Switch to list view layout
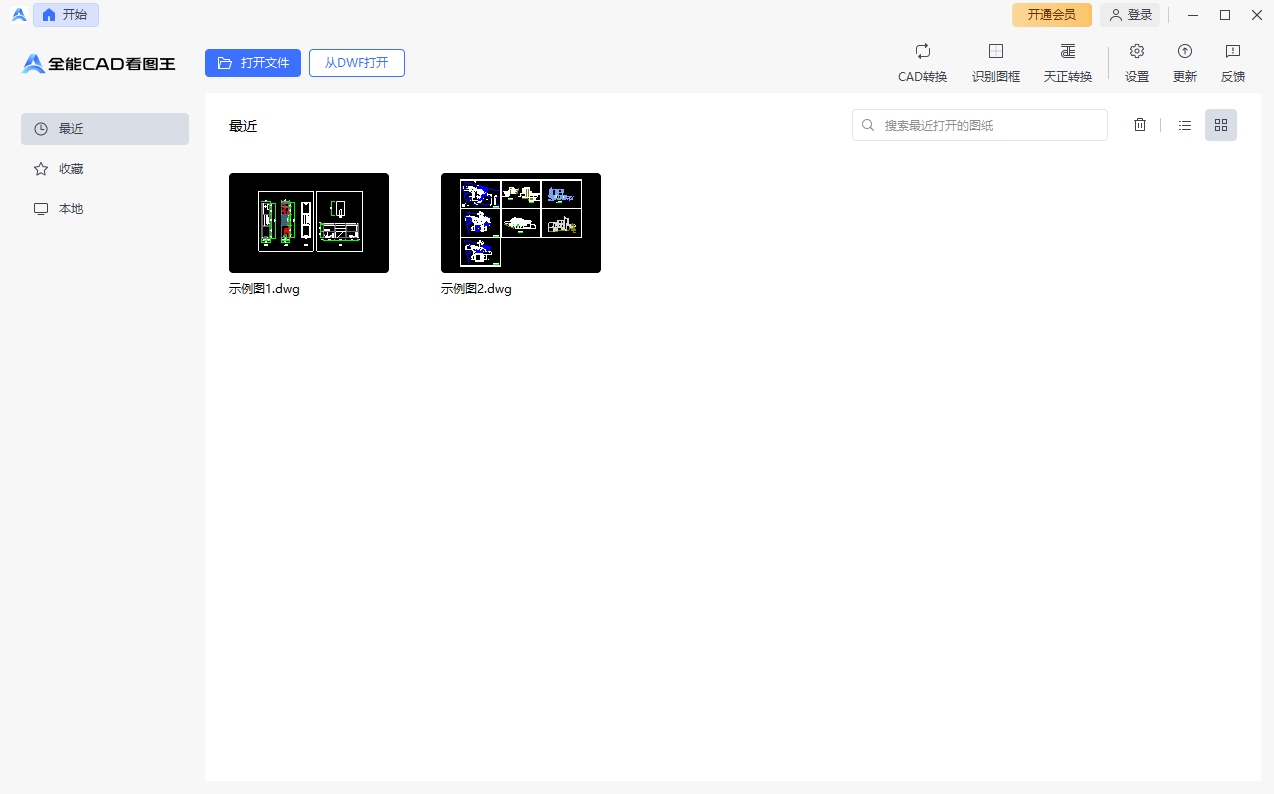 [1184, 125]
